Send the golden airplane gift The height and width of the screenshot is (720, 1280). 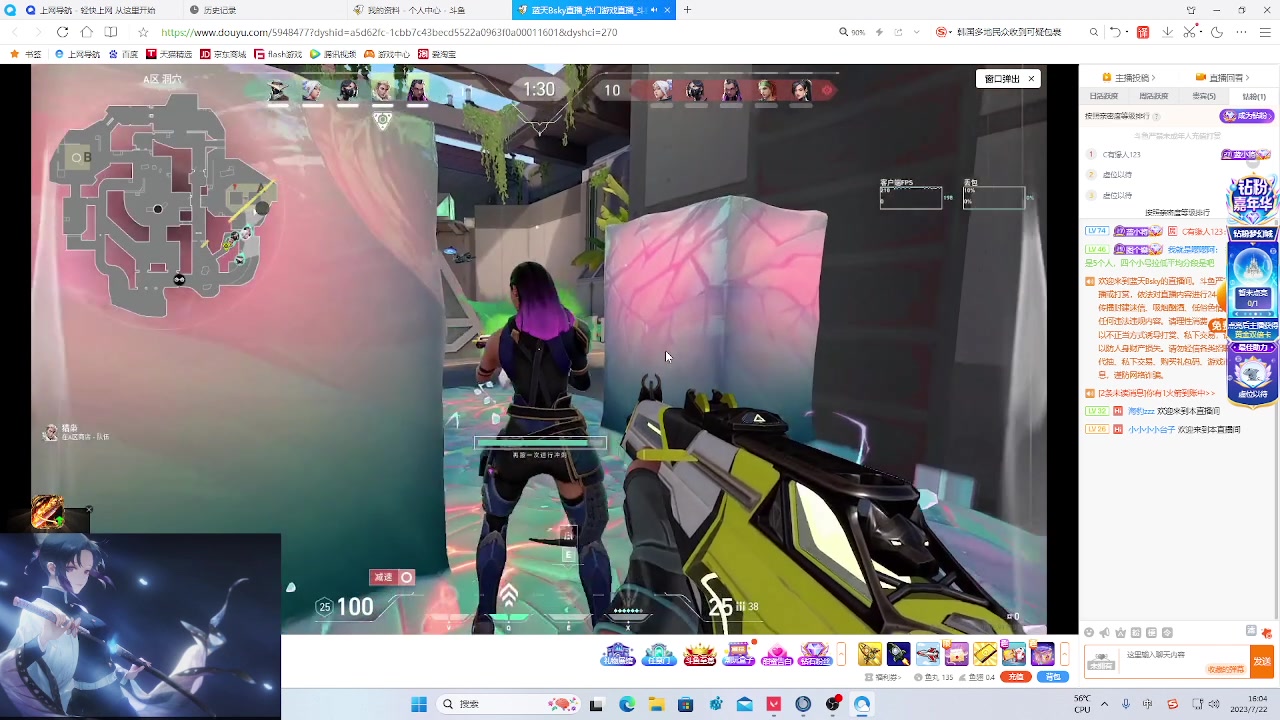(870, 654)
